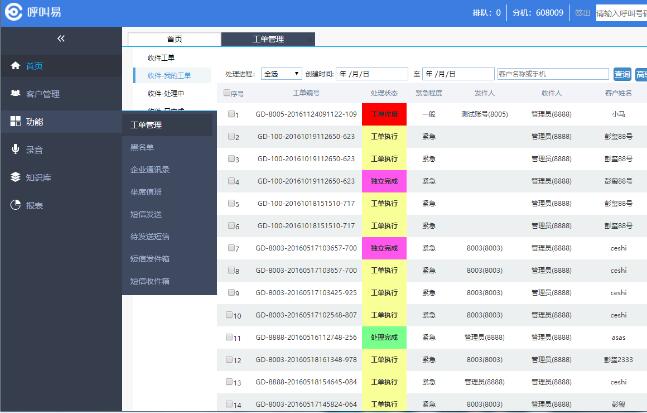
Task: Collapse the sidebar with the double-chevron icon
Action: click(60, 38)
